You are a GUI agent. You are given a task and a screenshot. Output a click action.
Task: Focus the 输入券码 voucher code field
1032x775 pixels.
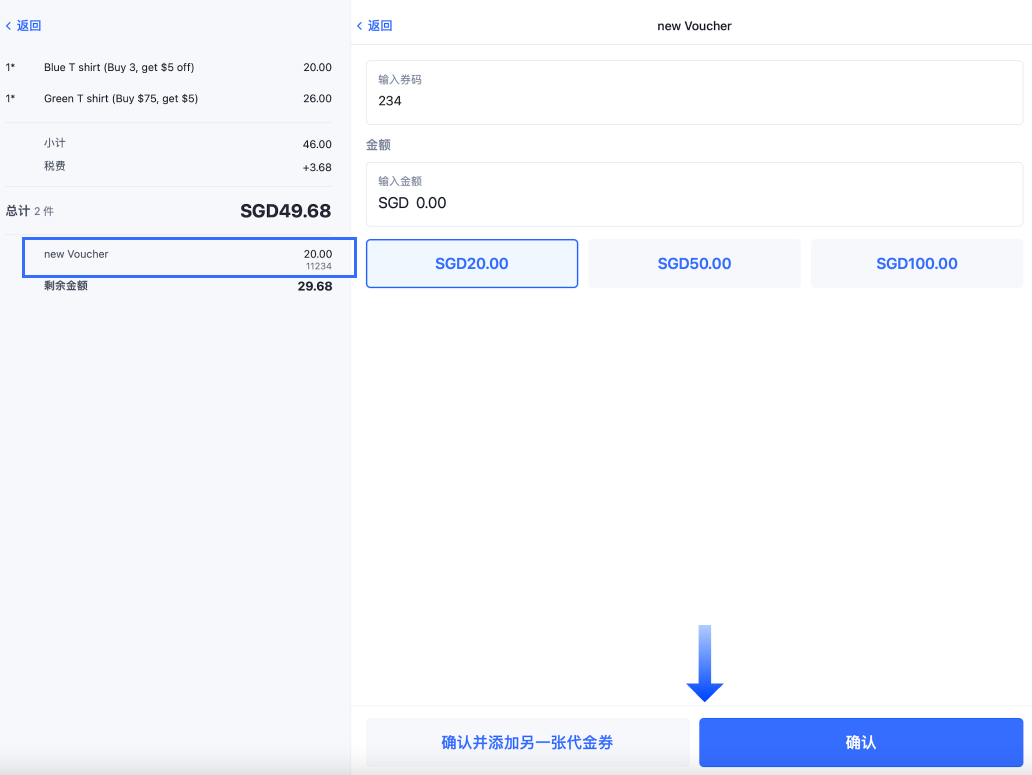tap(694, 93)
